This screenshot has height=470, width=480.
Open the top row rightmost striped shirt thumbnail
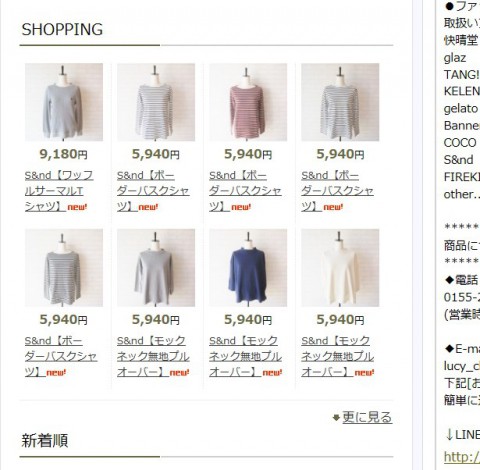tap(340, 102)
